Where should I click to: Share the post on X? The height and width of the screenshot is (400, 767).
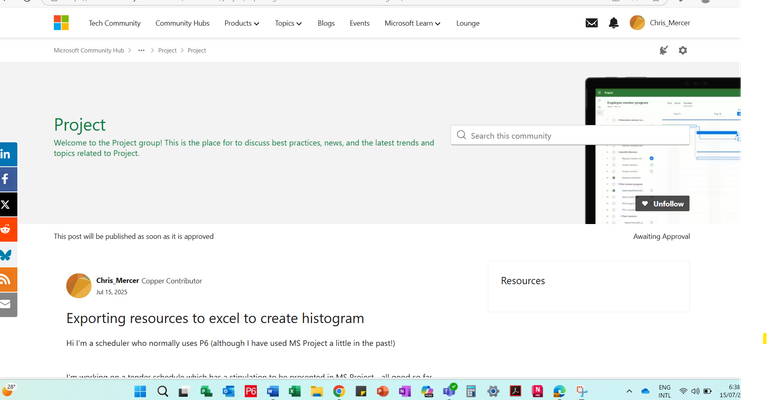coord(6,204)
